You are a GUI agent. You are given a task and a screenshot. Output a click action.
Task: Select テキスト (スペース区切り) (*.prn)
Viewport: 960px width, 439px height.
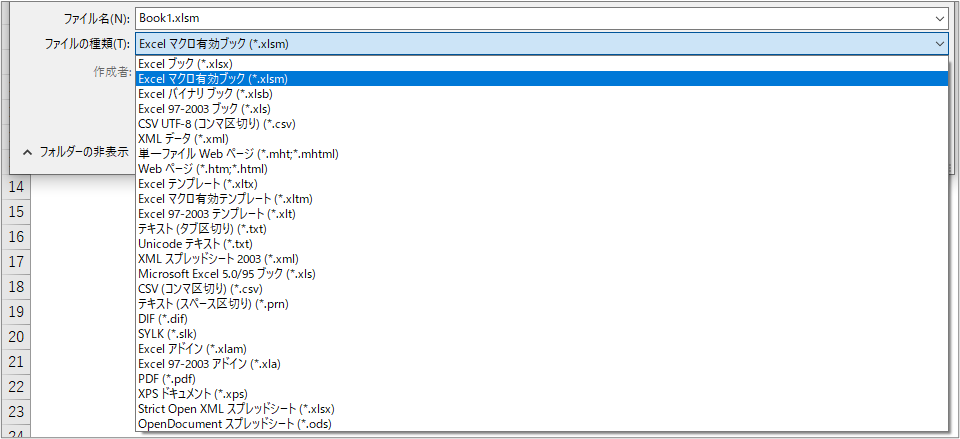(x=542, y=304)
